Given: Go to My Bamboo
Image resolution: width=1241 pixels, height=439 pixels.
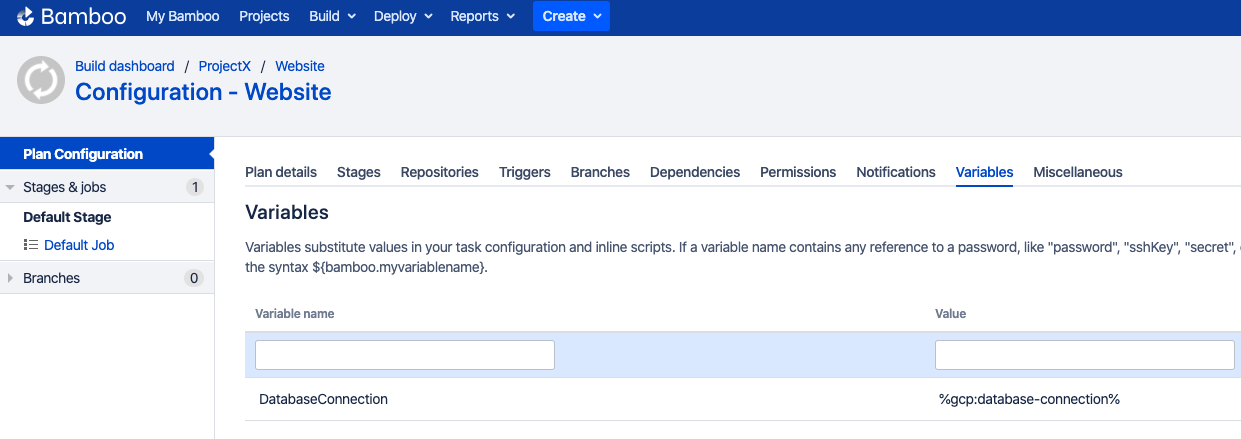Looking at the screenshot, I should click(183, 16).
